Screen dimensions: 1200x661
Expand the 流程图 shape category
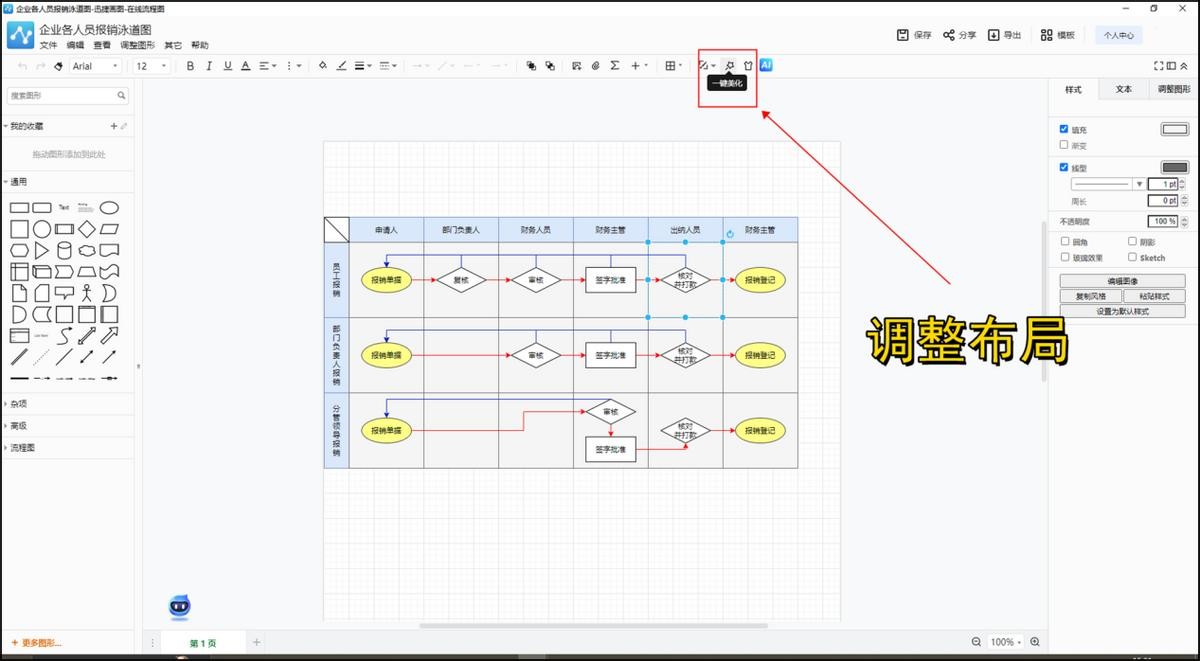(22, 448)
